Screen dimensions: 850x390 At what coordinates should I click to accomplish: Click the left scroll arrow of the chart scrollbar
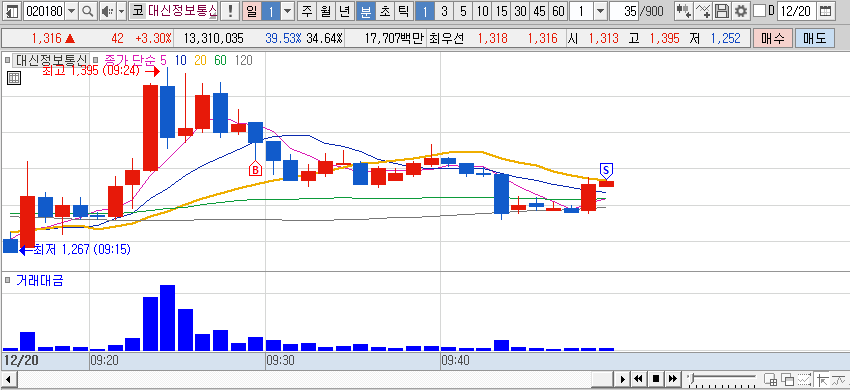pos(9,379)
